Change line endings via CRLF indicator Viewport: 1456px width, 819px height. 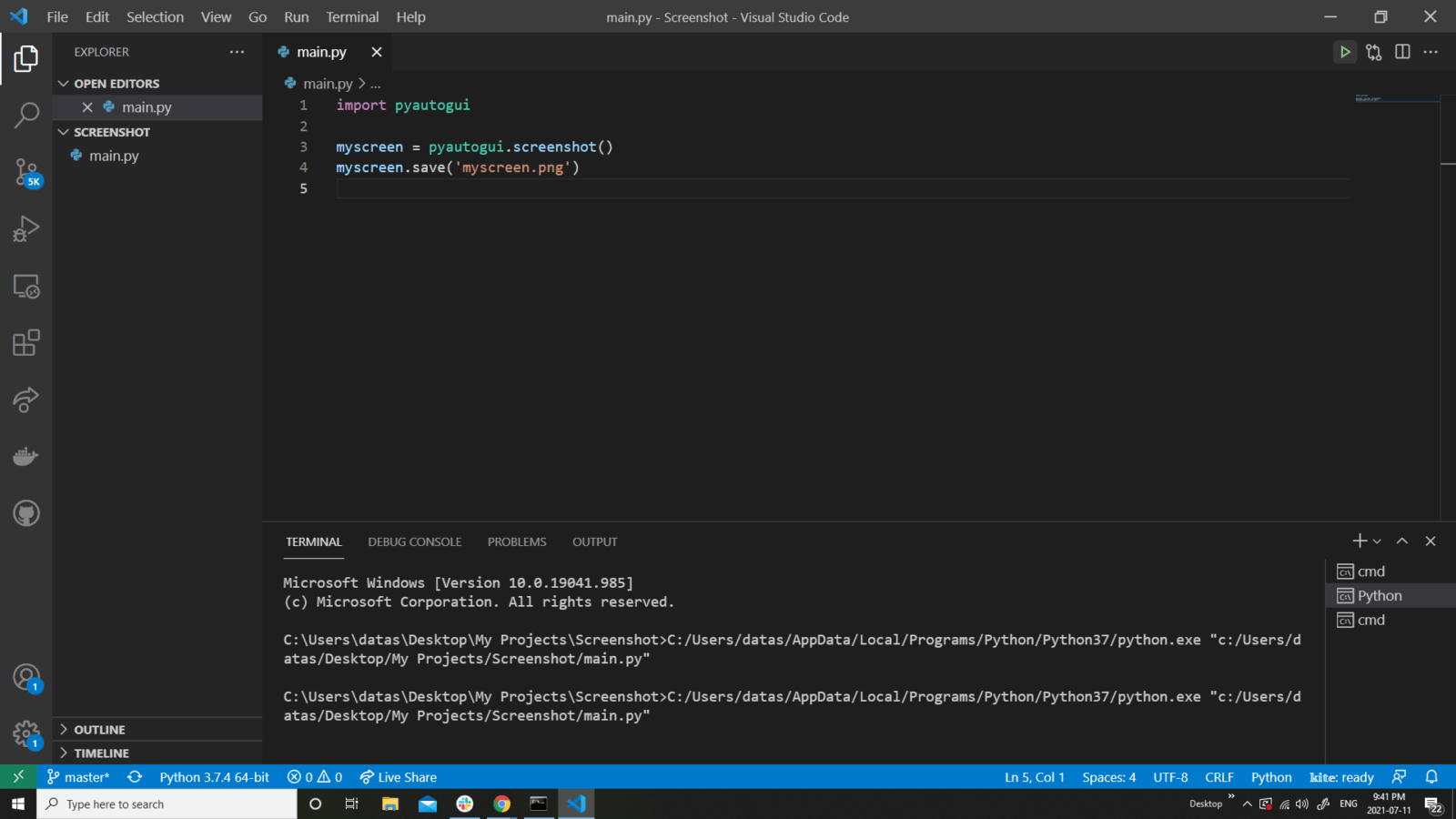pos(1219,776)
